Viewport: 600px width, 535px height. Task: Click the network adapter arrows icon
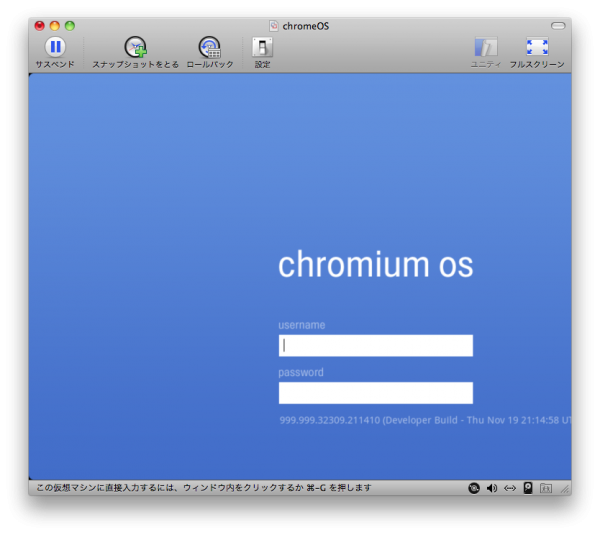[x=510, y=488]
